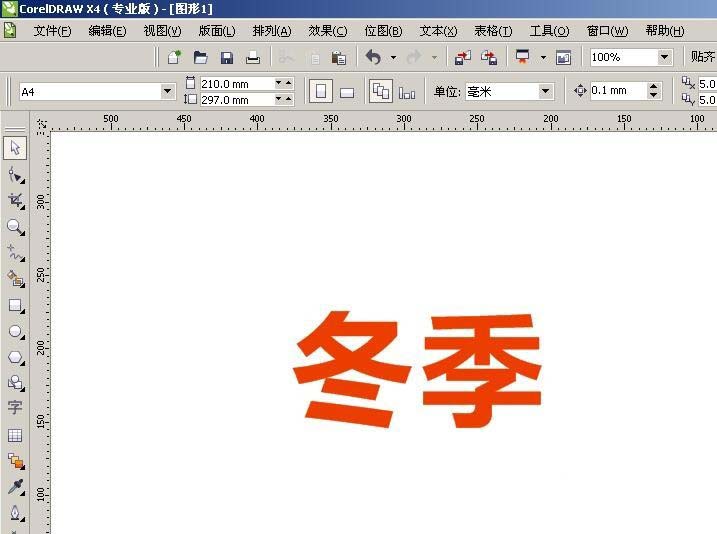Open the Welcome screen icon
Viewport: 717px width, 534px height.
tap(563, 58)
